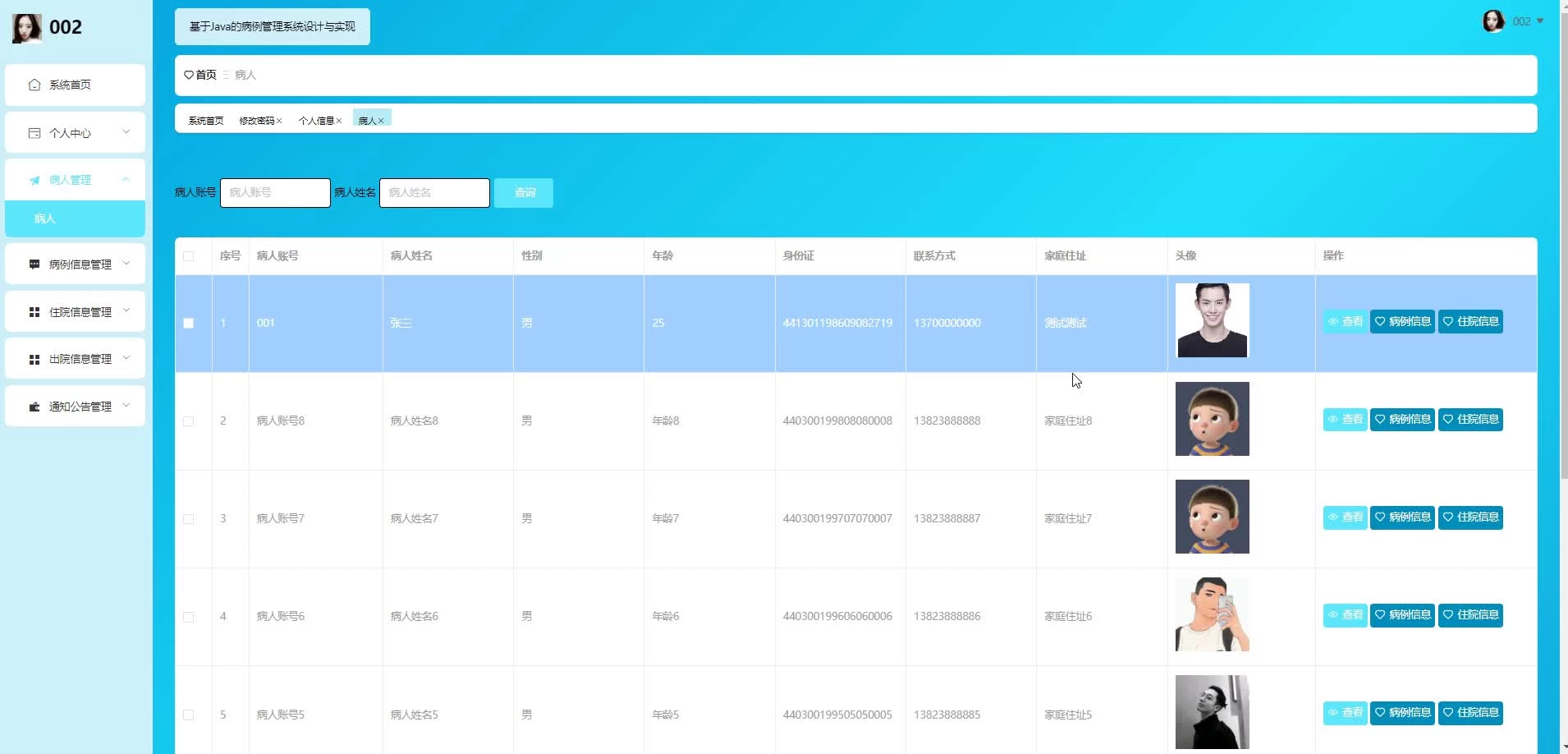Switch to the 个人信息 tab

click(x=316, y=121)
